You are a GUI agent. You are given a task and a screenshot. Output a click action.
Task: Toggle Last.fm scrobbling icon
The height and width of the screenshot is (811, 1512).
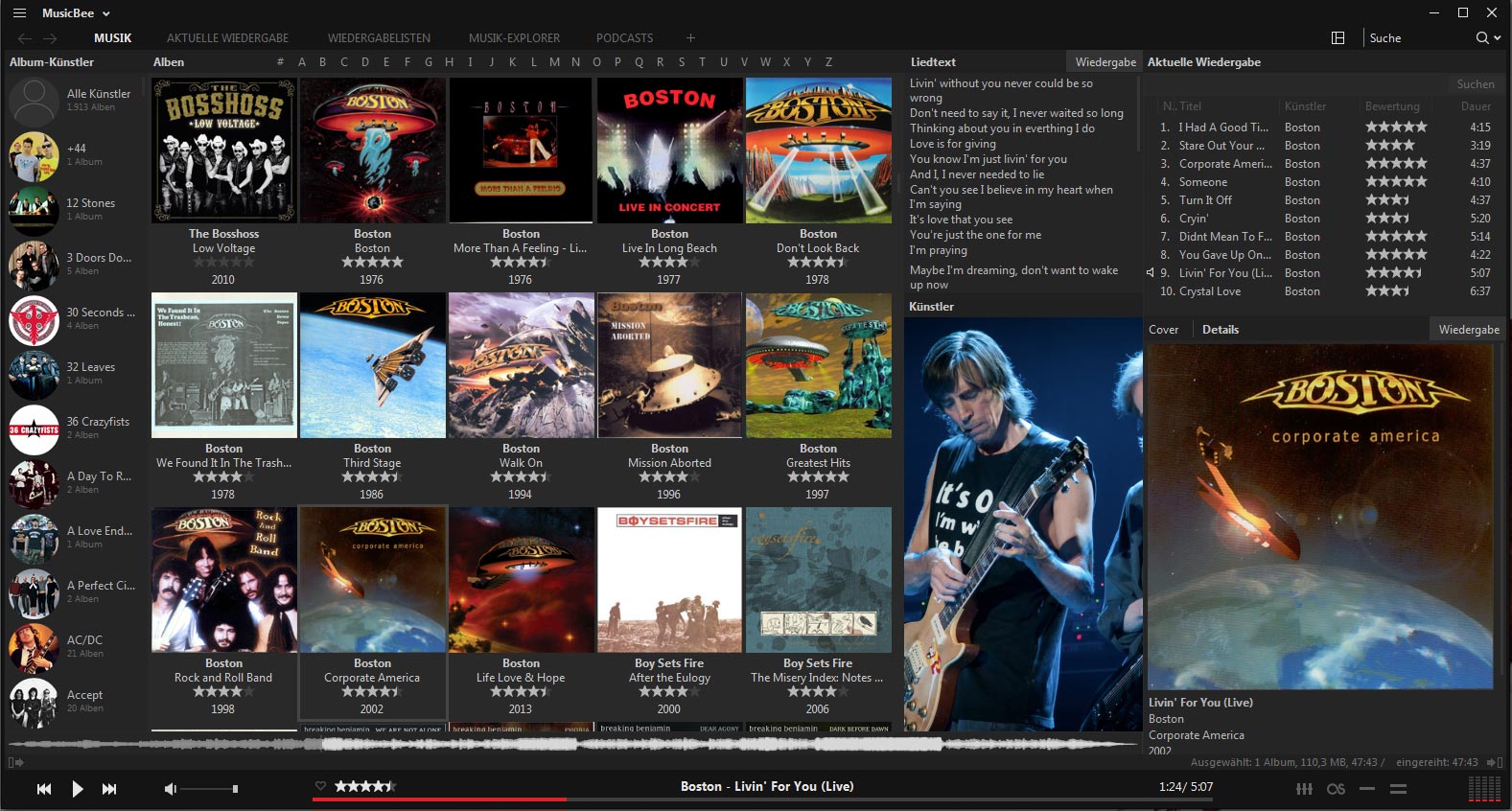(x=1336, y=789)
